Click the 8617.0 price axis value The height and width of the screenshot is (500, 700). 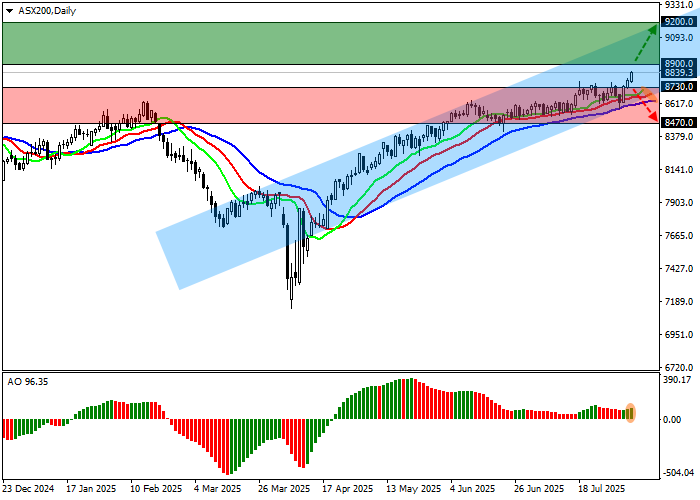679,104
